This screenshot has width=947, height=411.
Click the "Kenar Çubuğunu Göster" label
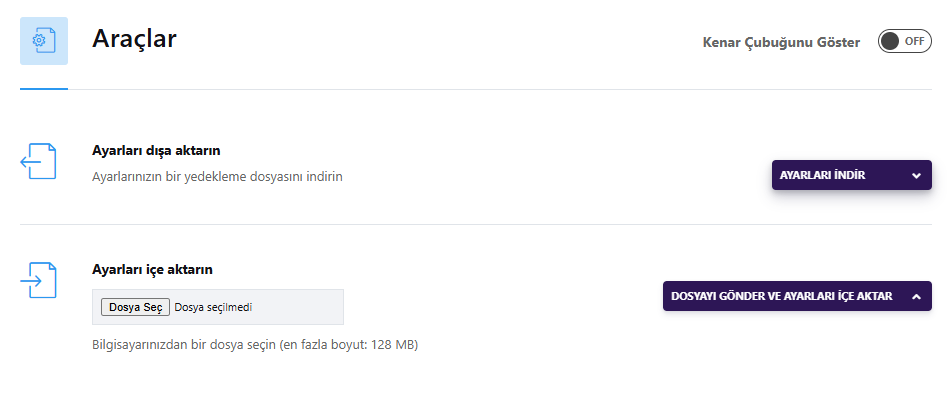pos(781,42)
